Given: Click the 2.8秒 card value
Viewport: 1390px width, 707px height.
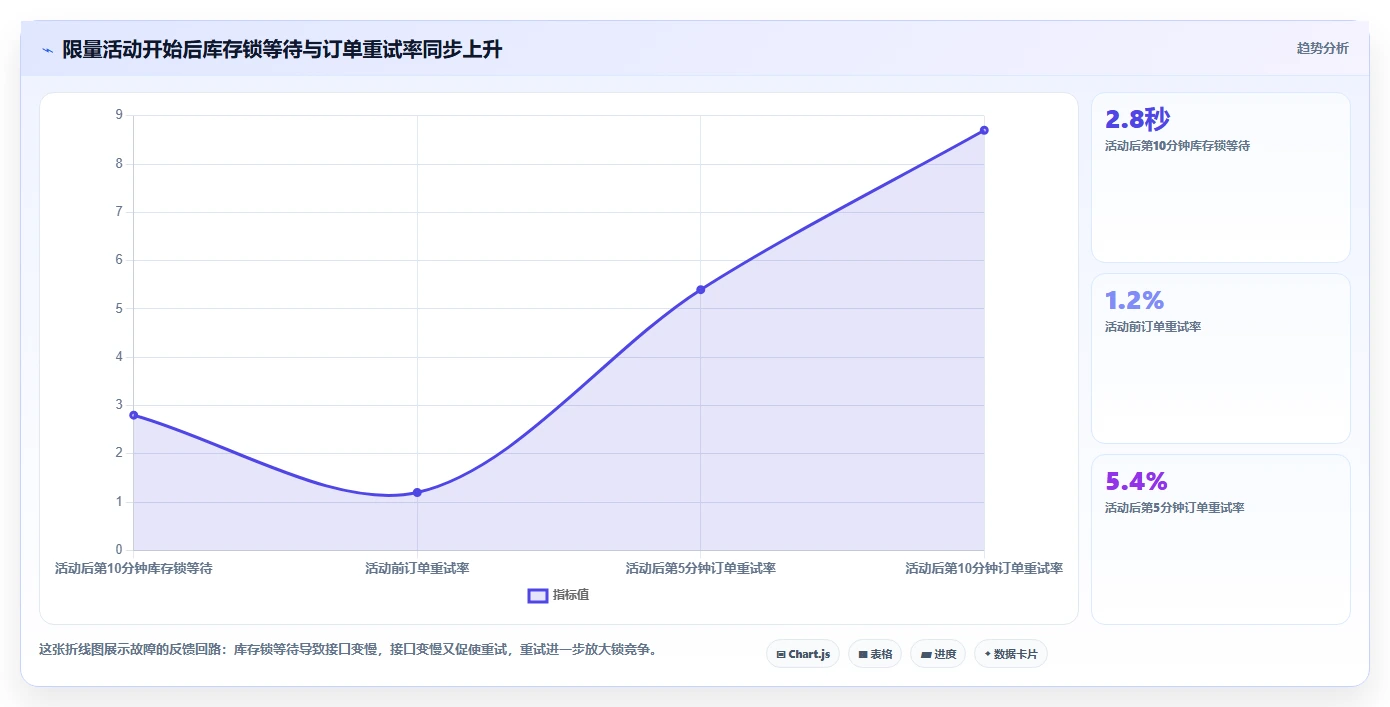Looking at the screenshot, I should click(x=1137, y=119).
